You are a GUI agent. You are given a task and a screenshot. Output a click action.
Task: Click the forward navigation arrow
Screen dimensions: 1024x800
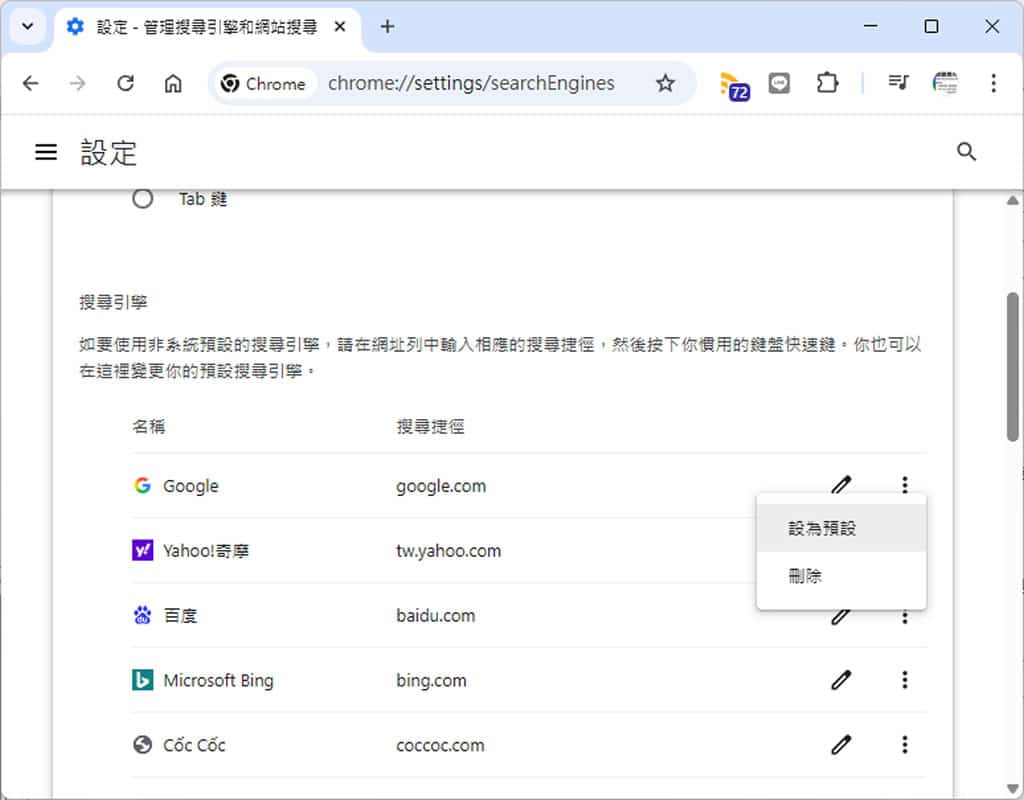click(x=78, y=84)
